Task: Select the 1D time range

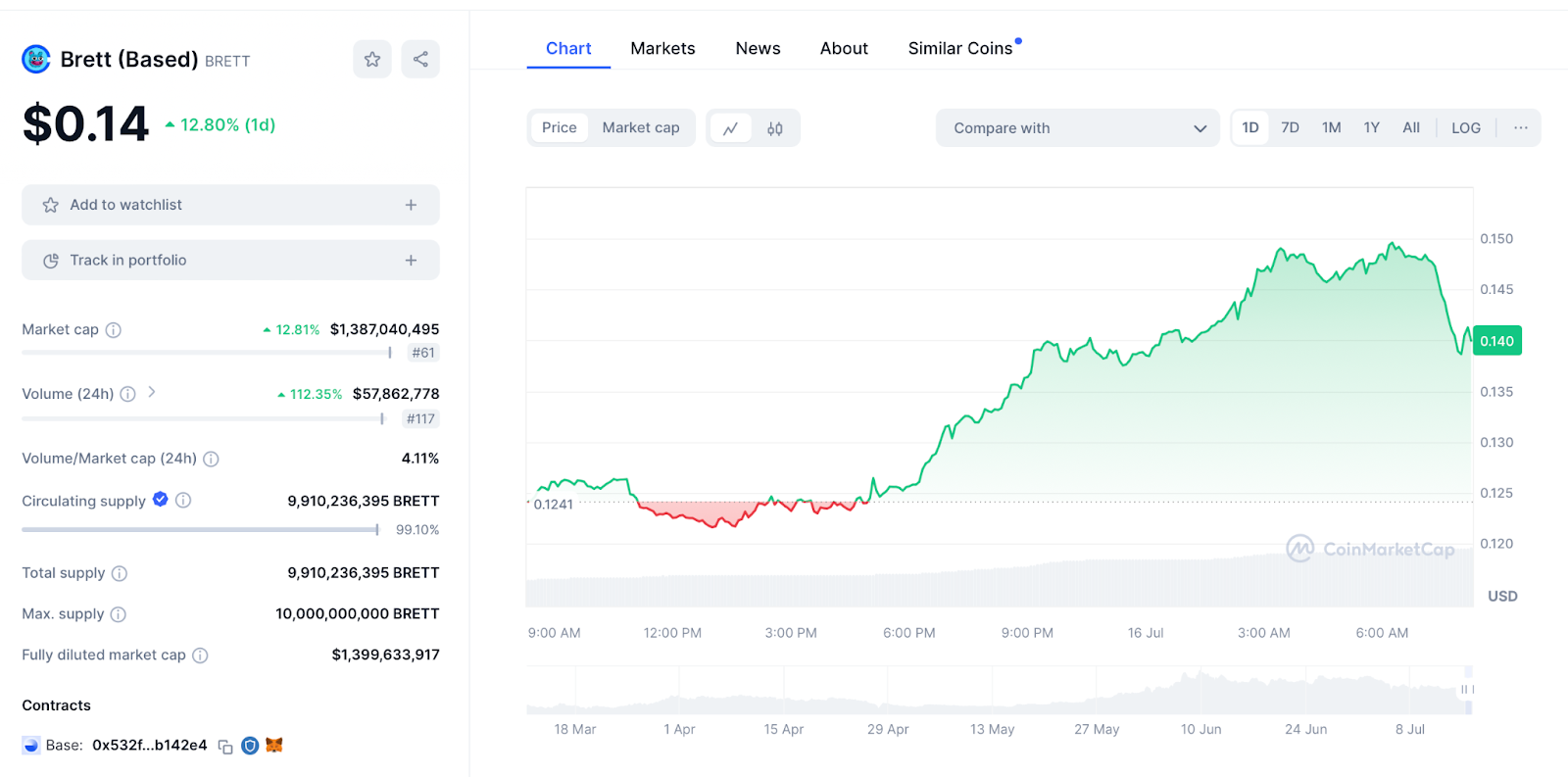Action: pos(1250,128)
